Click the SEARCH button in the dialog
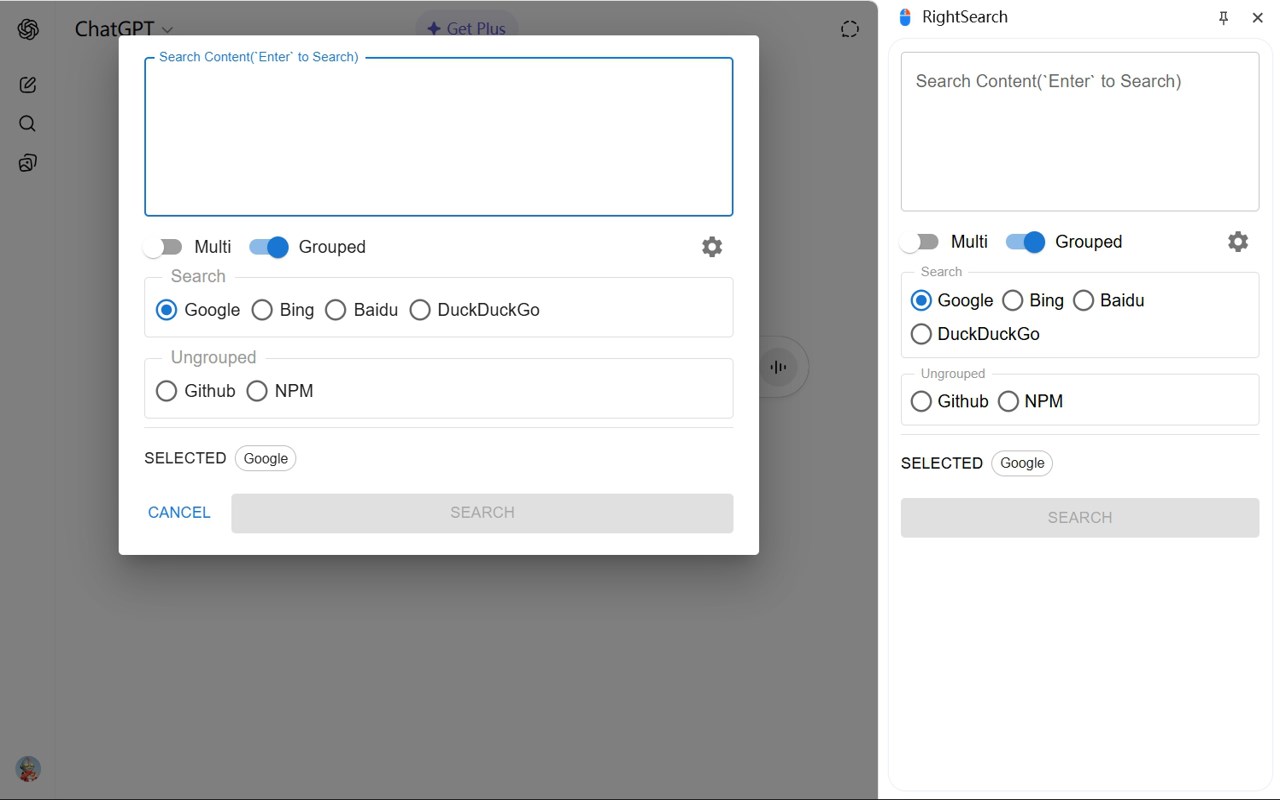Viewport: 1280px width, 800px height. (482, 513)
